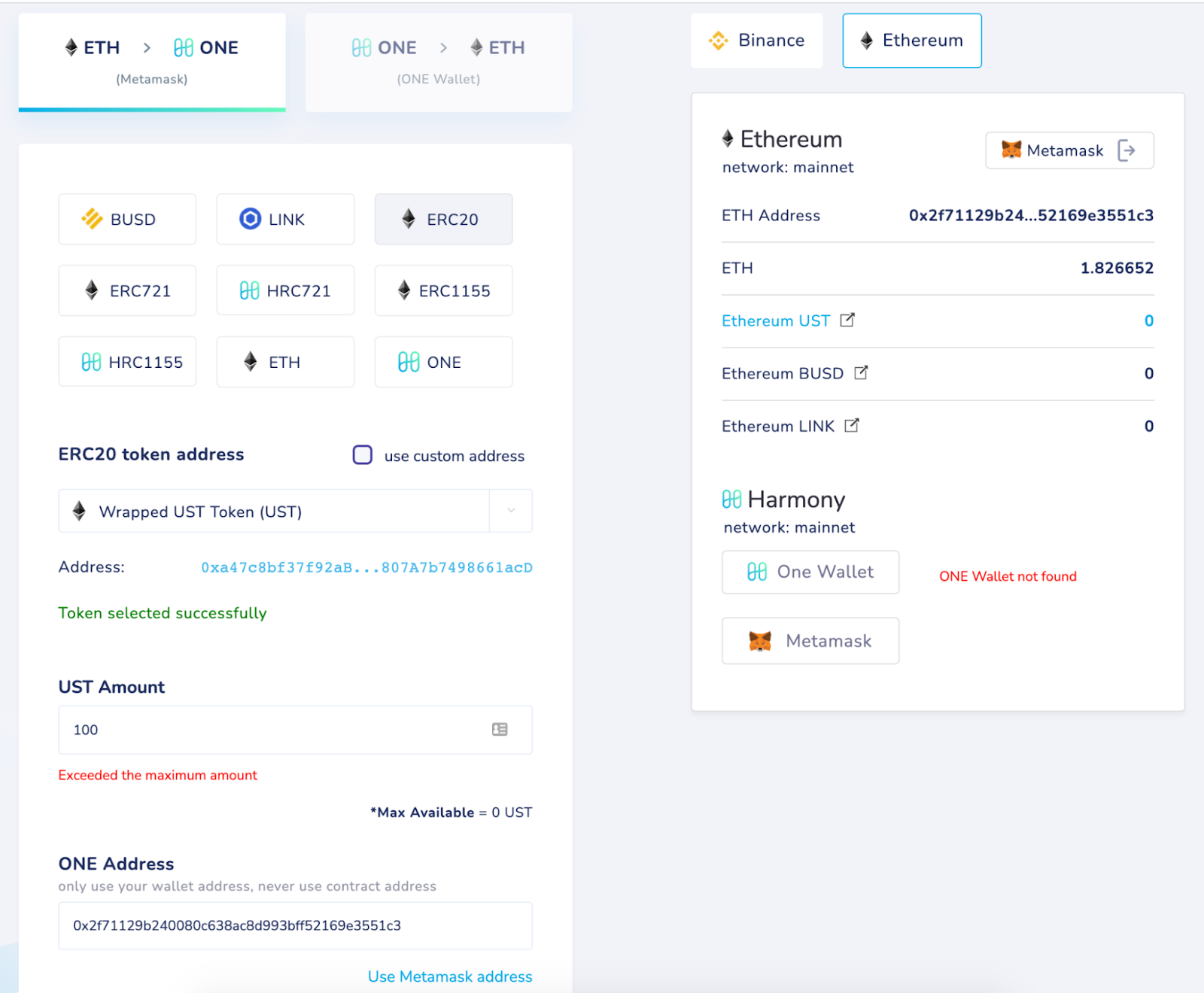Viewport: 1204px width, 993px height.
Task: Click Use Metamask address link
Action: (x=450, y=976)
